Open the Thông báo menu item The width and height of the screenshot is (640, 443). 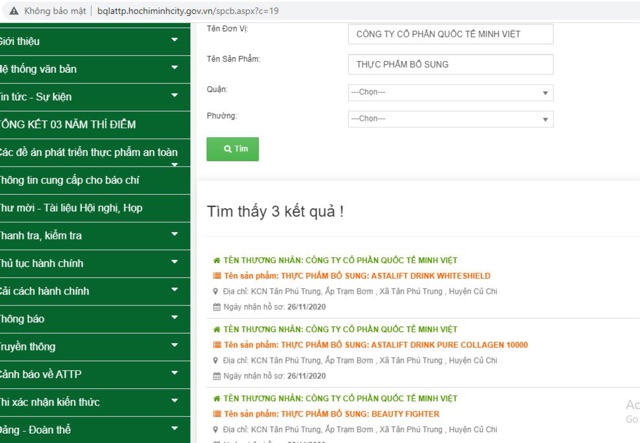[22, 319]
